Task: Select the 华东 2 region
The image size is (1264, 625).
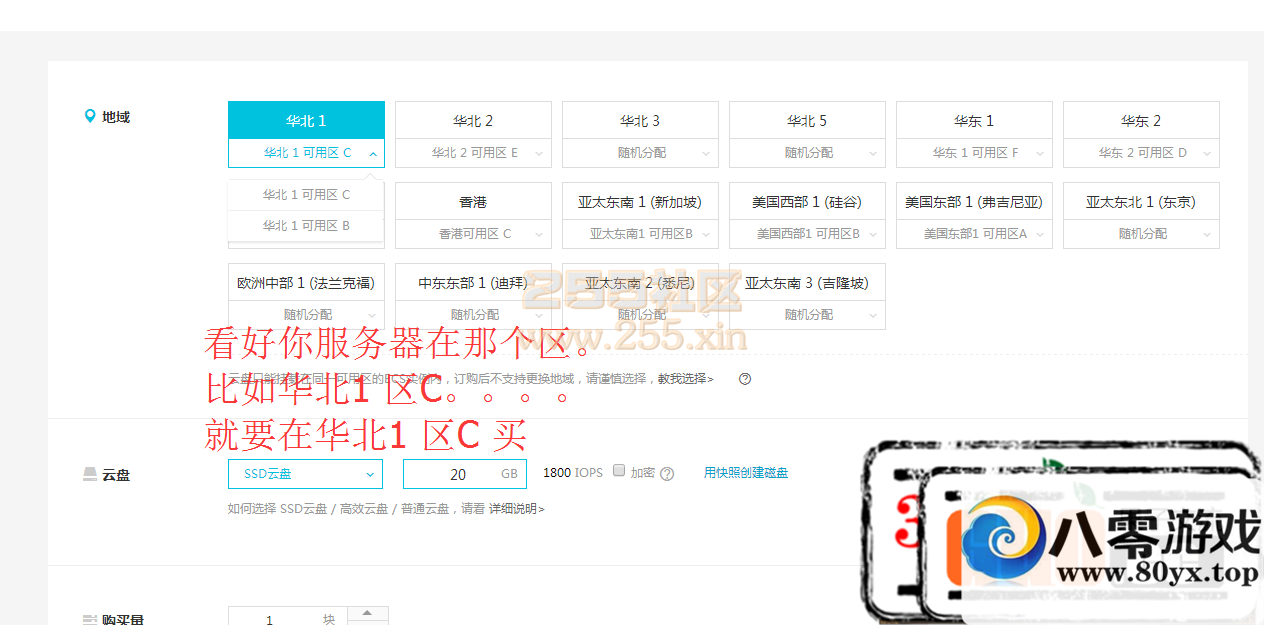Action: (x=1141, y=120)
